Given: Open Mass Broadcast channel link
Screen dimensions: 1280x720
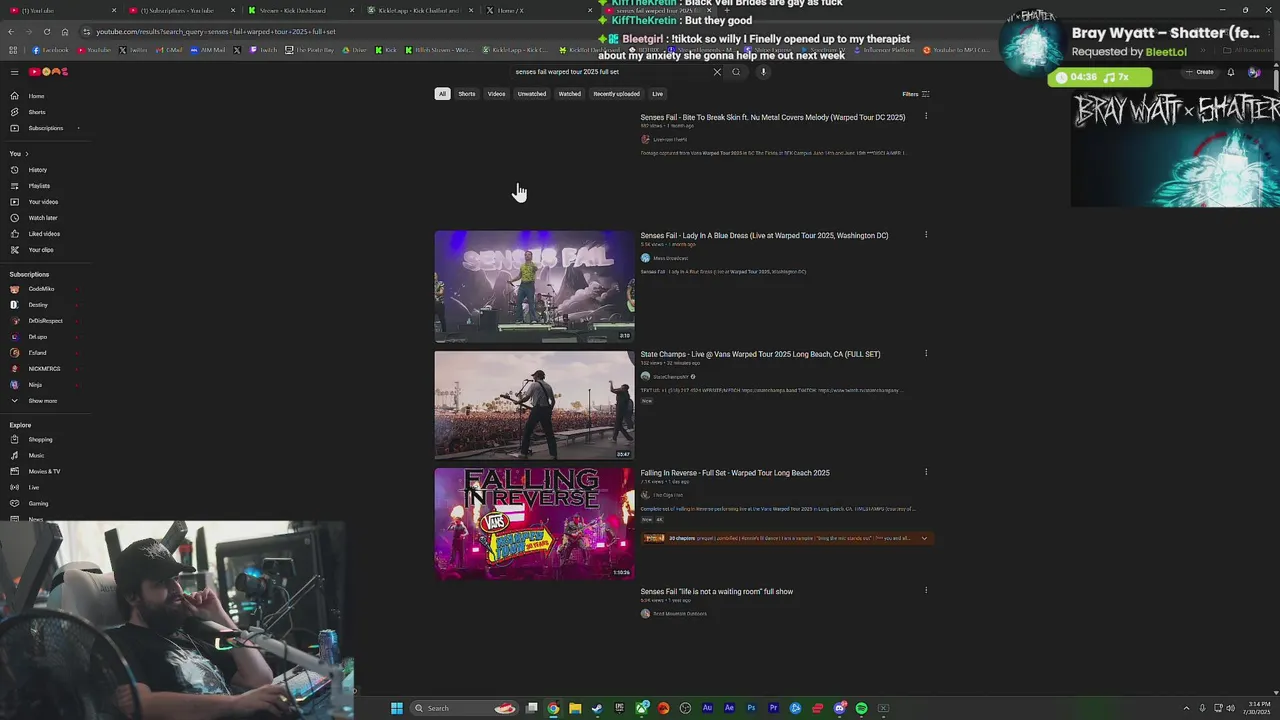Looking at the screenshot, I should [x=670, y=258].
